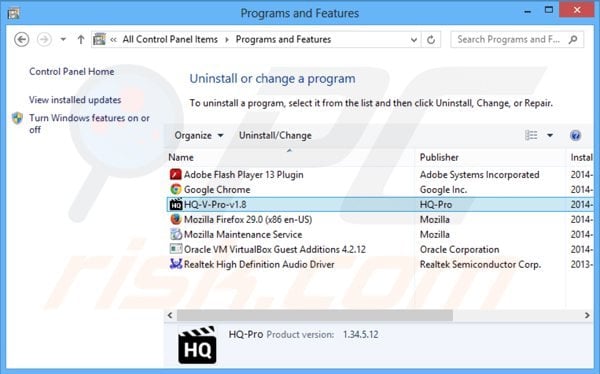Click Oracle Corporation publisher cell
The image size is (600, 374).
(x=460, y=249)
